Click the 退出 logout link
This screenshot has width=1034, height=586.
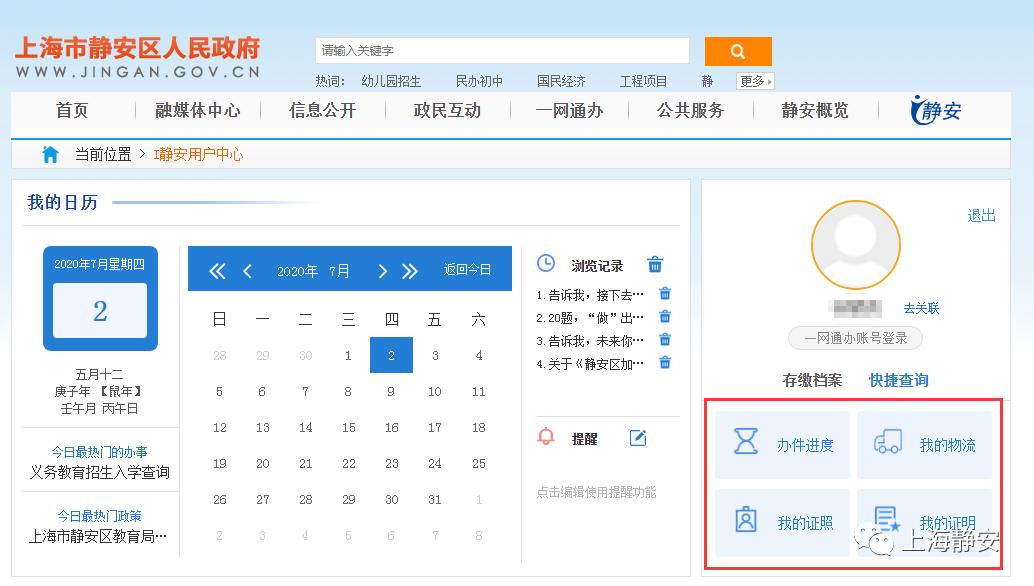(981, 214)
